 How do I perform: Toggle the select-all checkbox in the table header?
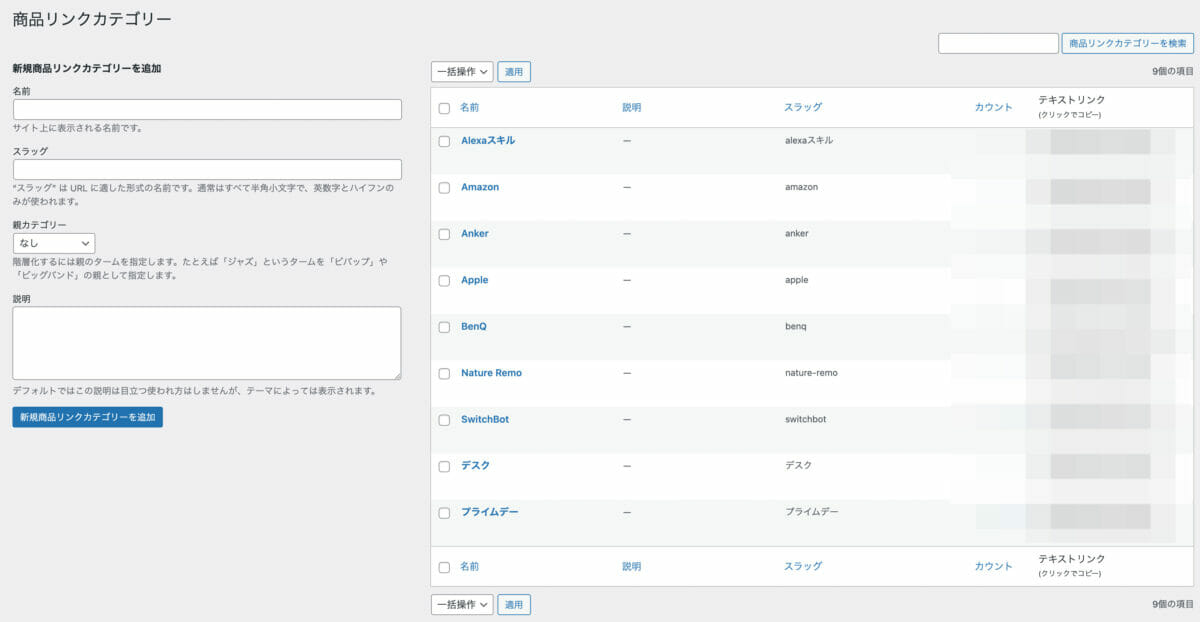444,108
